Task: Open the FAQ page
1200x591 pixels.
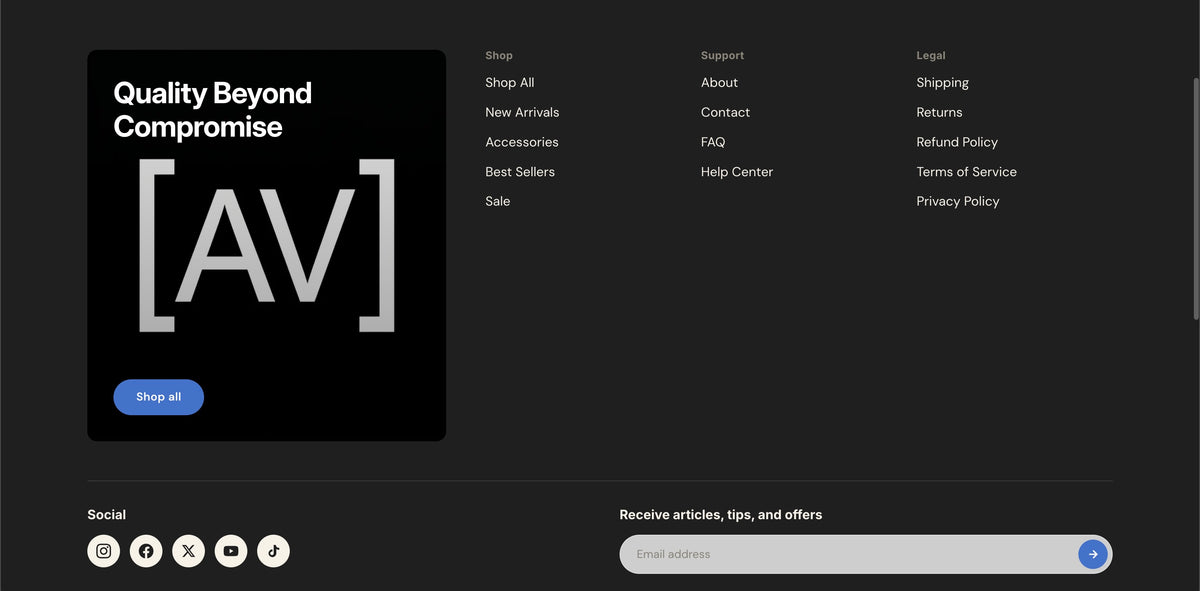Action: tap(713, 142)
